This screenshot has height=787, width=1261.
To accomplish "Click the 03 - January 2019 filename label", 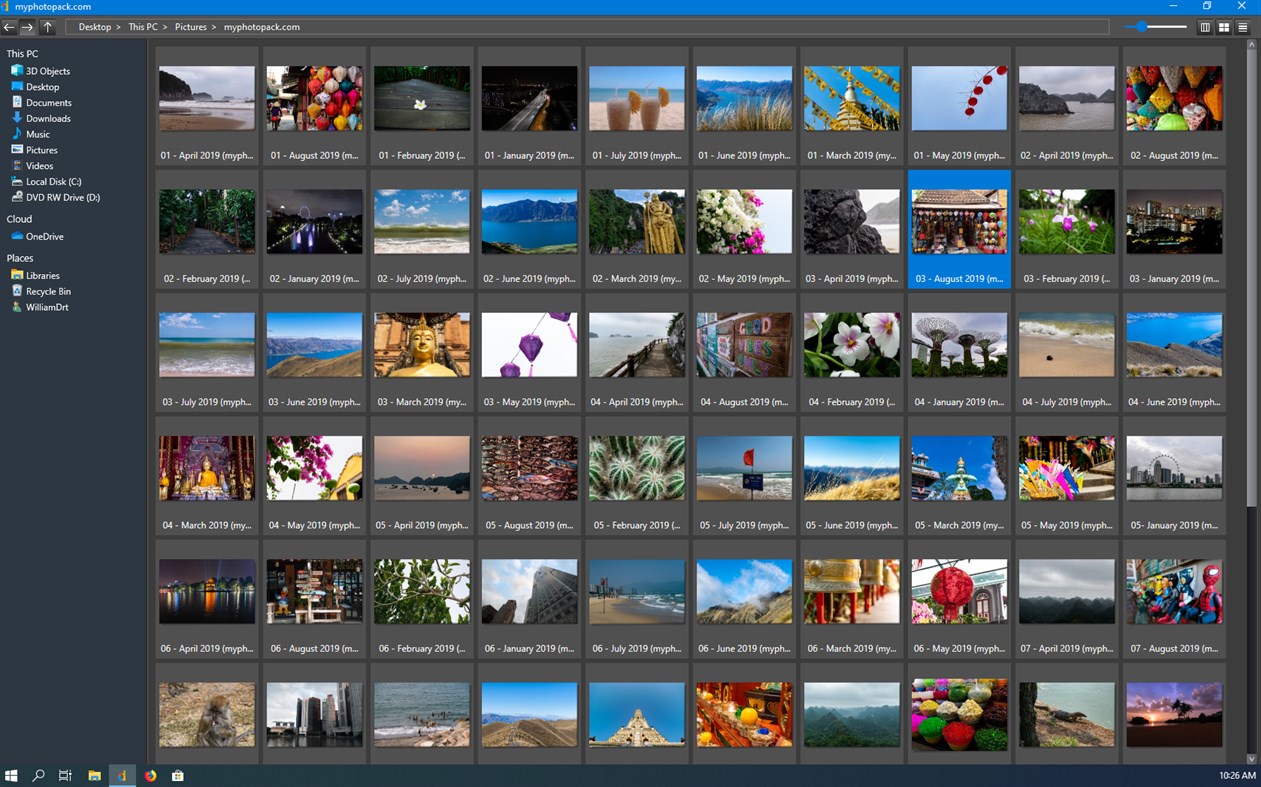I will [x=1174, y=279].
